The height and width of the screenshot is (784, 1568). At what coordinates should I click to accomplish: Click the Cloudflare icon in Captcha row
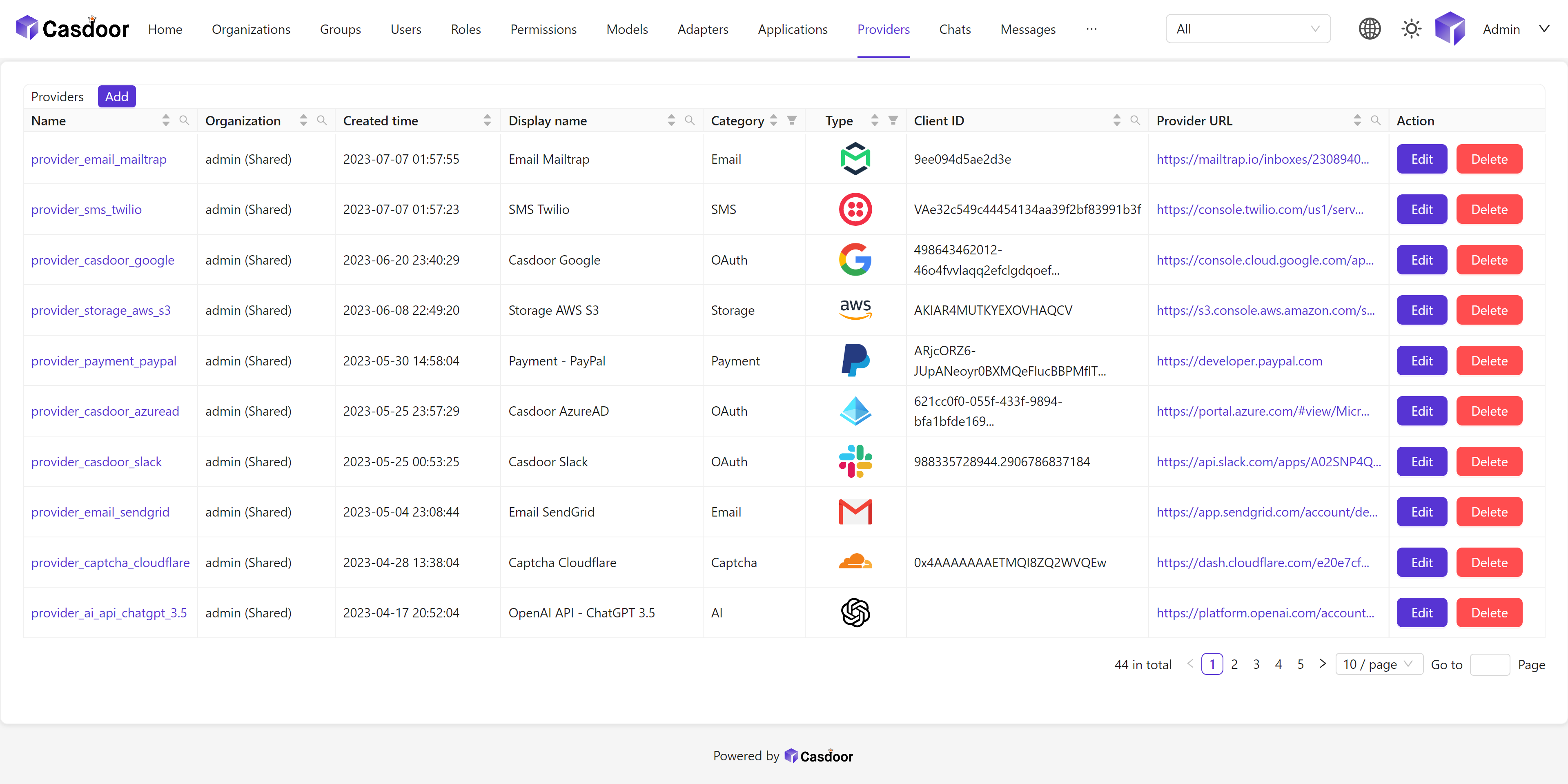pos(855,562)
